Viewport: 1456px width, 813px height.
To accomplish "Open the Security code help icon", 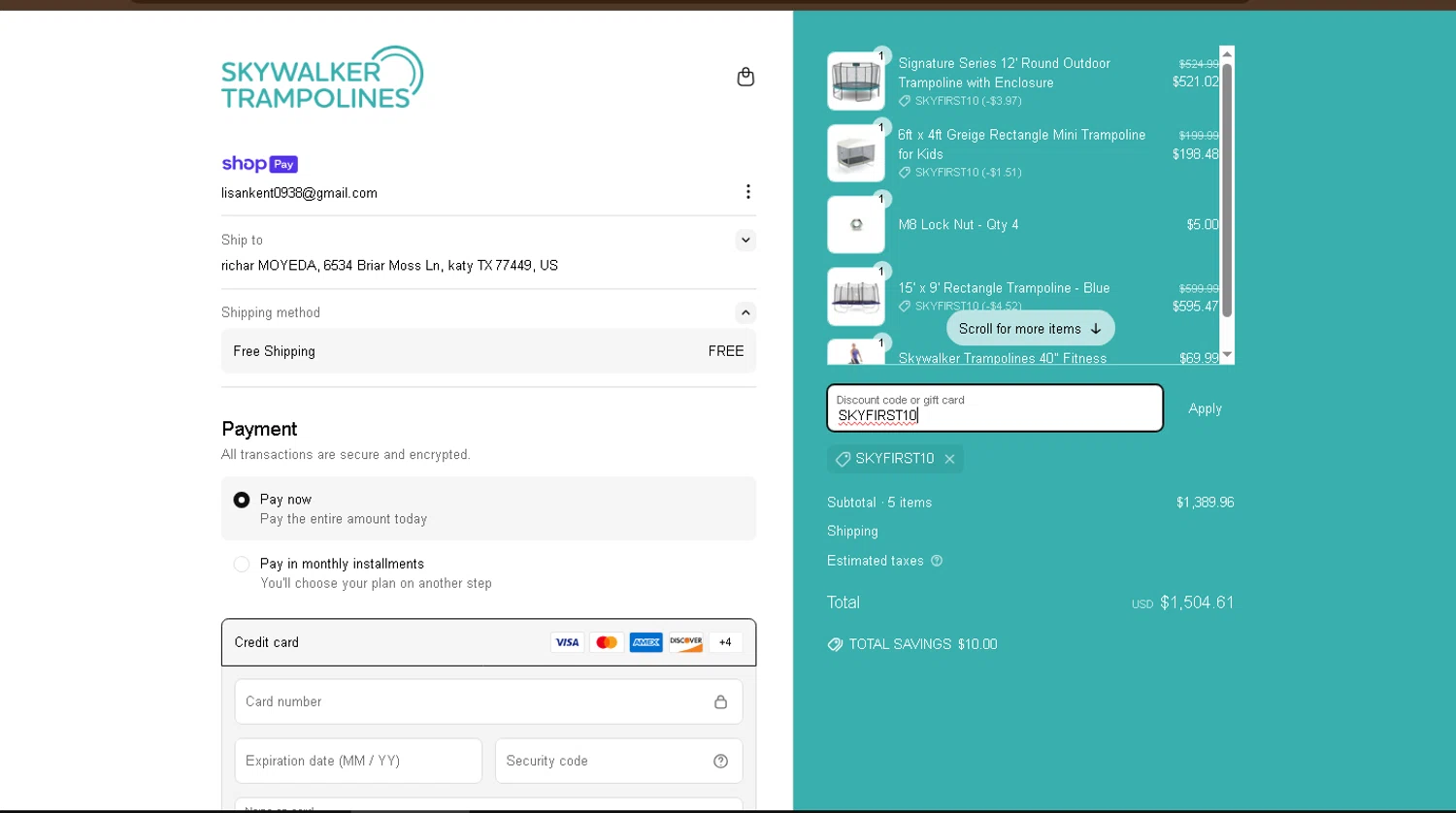I will (720, 761).
